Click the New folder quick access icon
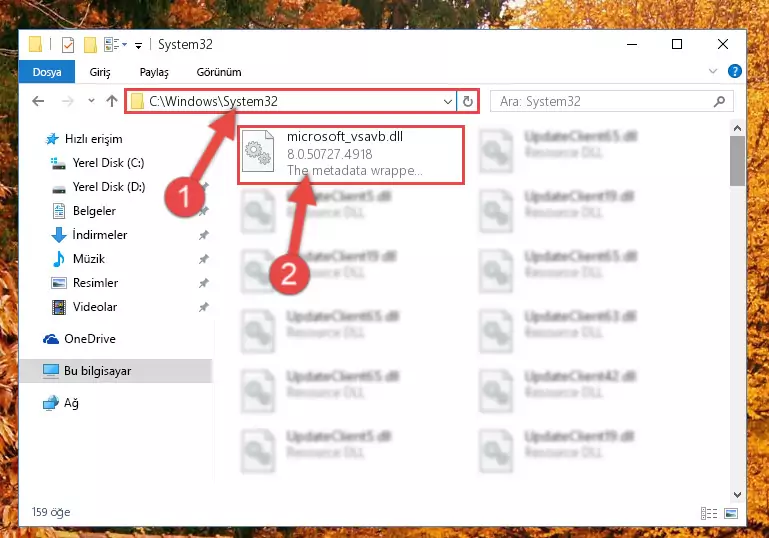This screenshot has width=769, height=538. 90,45
